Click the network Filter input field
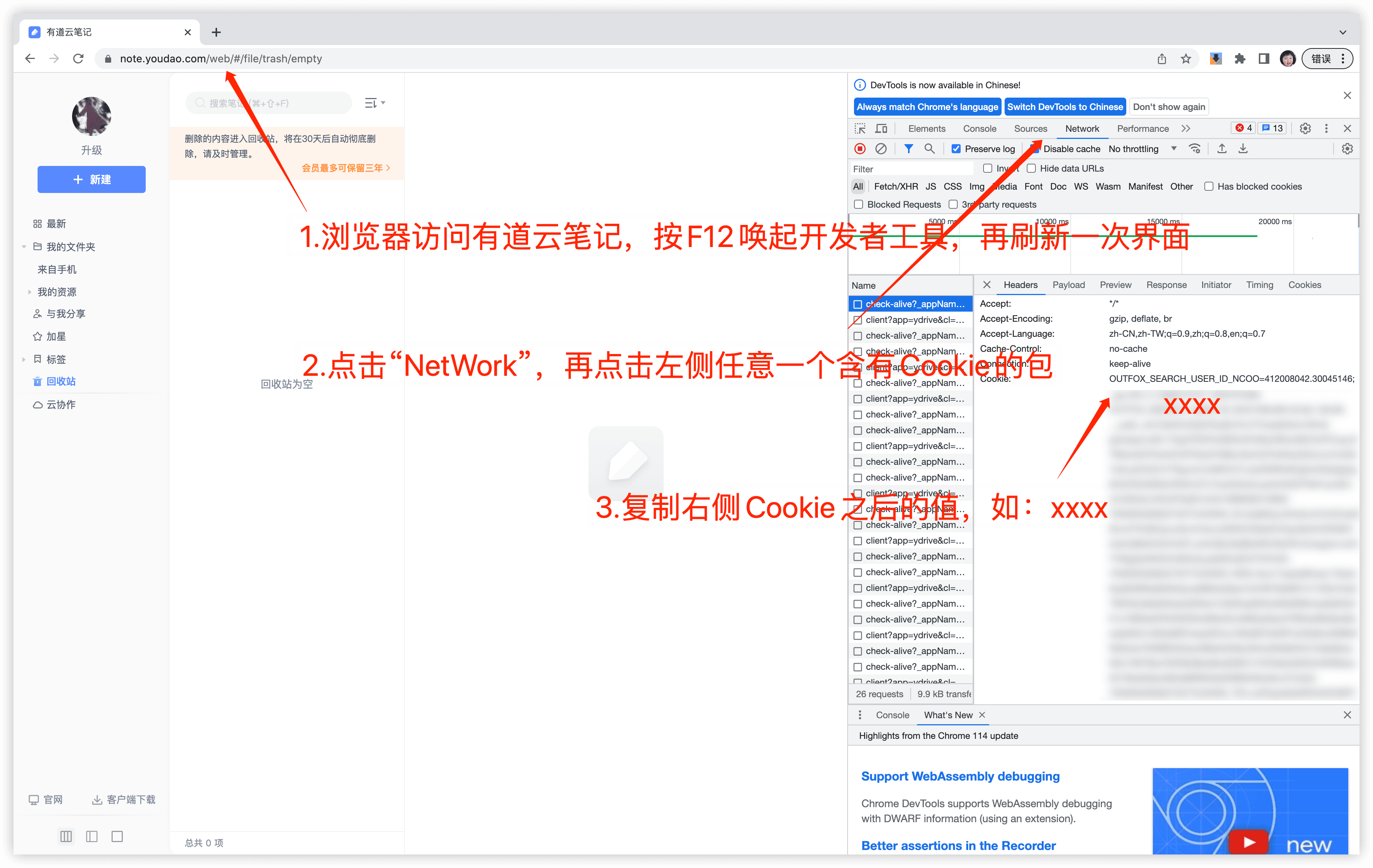 coord(912,169)
